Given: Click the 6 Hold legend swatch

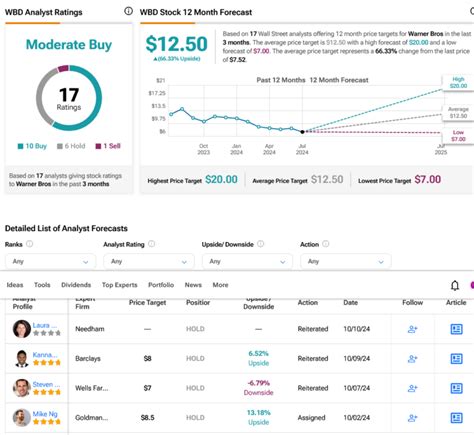Looking at the screenshot, I should pos(60,146).
